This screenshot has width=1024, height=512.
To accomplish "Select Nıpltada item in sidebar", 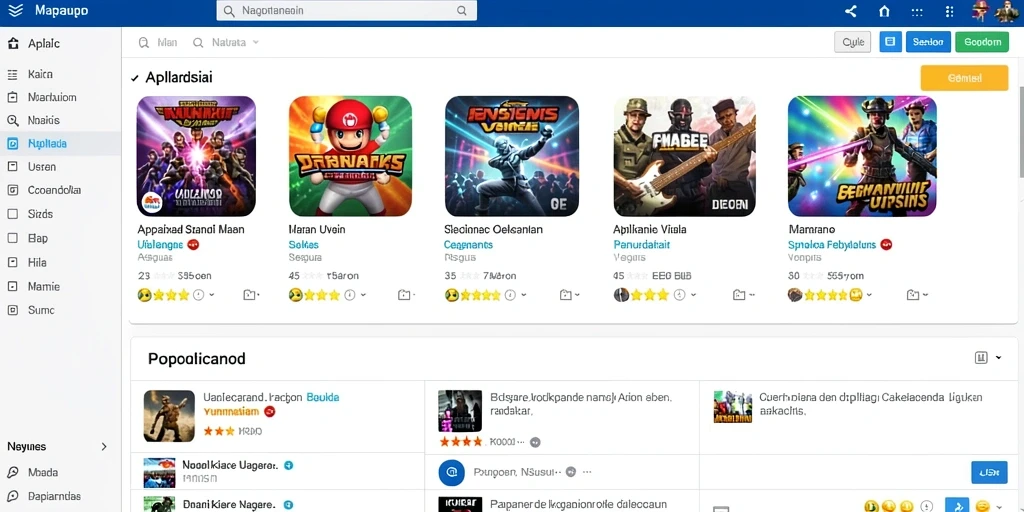I will pos(60,144).
